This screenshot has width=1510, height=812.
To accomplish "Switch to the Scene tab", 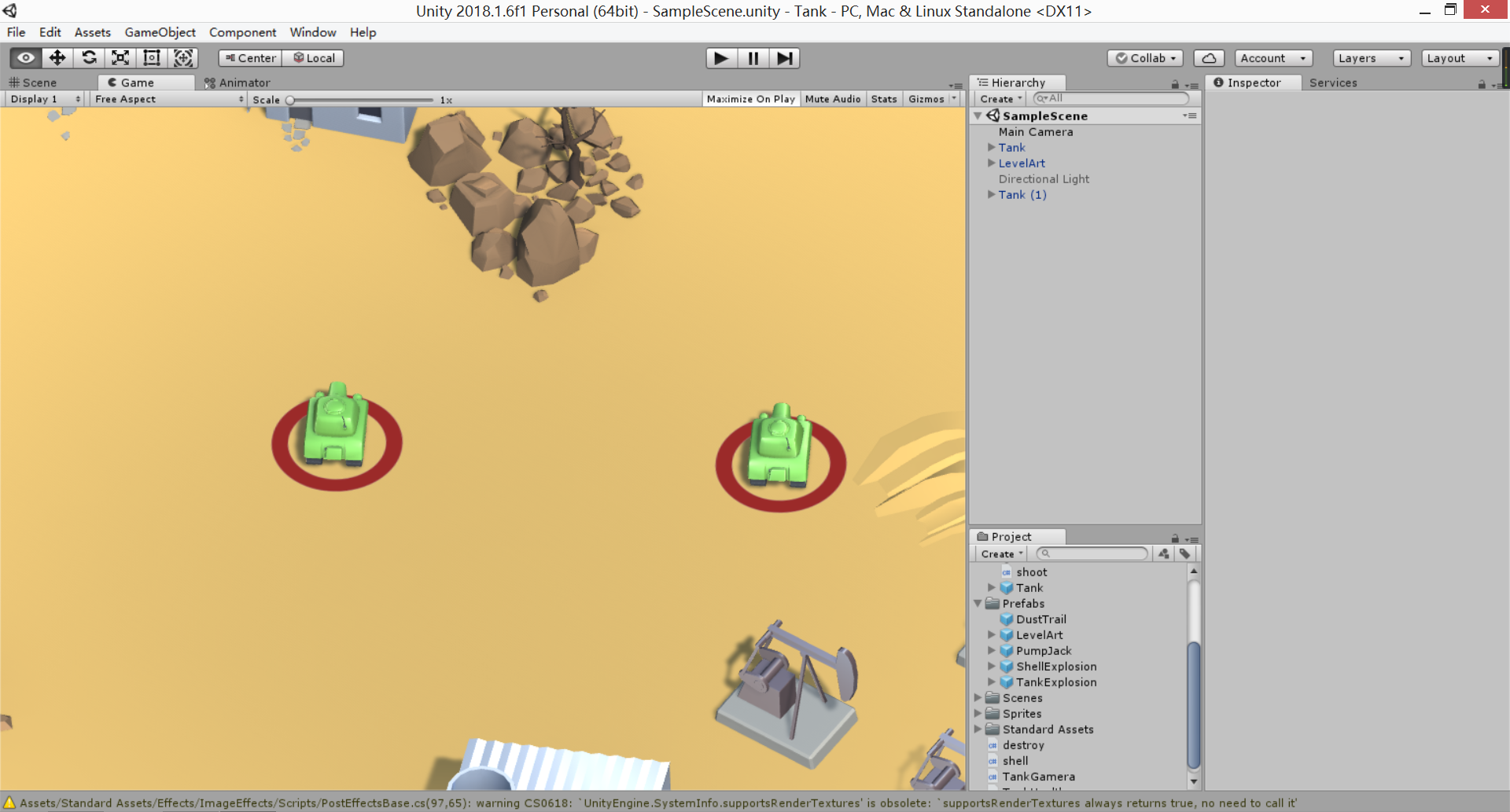I will point(33,83).
